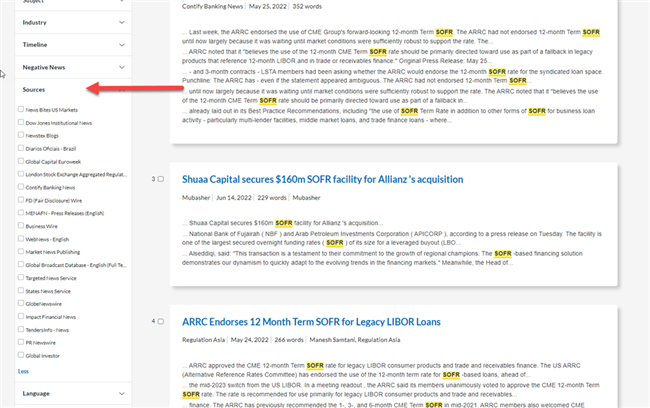Check the States News Service source
The width and height of the screenshot is (650, 408).
pos(21,290)
